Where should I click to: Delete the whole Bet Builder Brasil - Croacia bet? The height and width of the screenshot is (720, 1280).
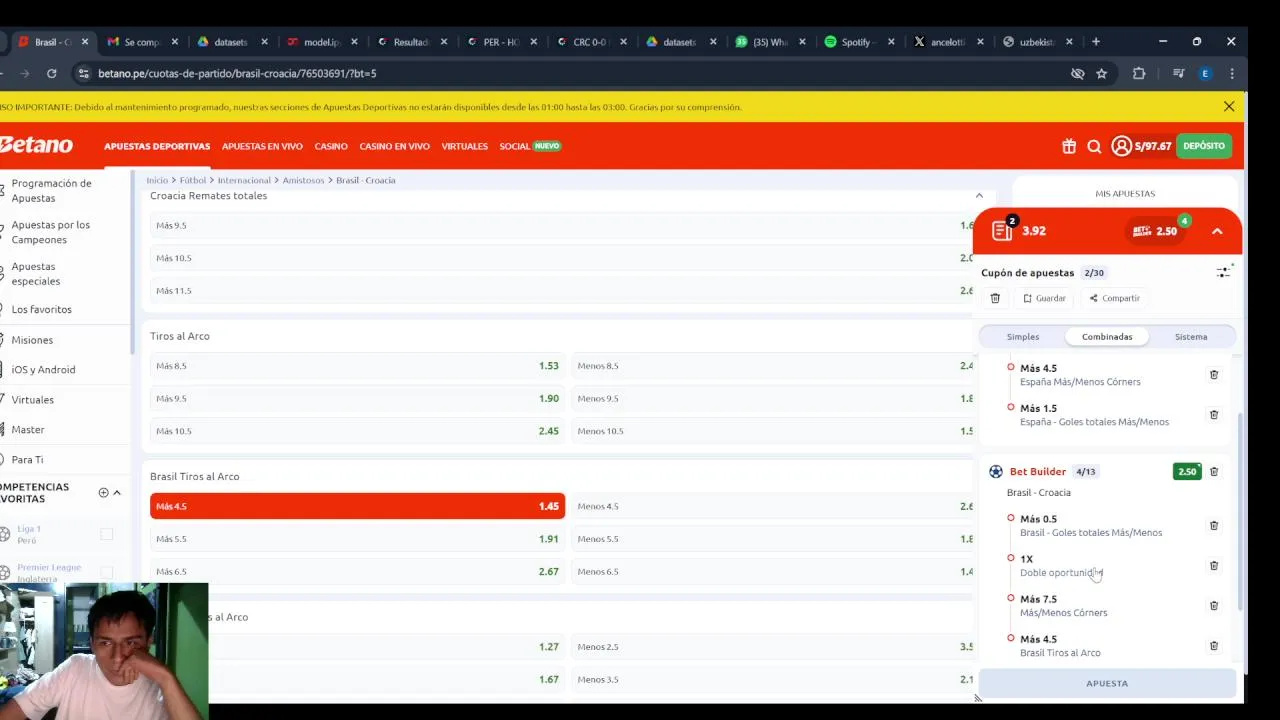(x=1214, y=471)
